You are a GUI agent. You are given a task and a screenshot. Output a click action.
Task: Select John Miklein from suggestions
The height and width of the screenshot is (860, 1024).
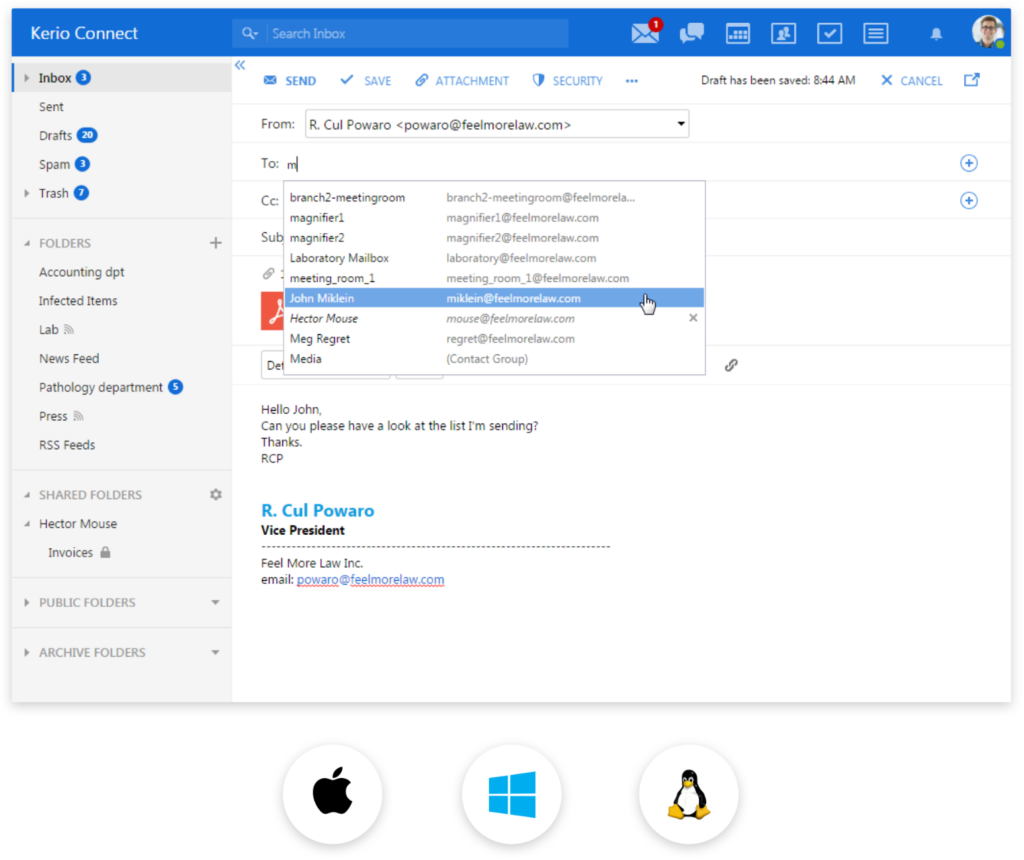point(494,298)
